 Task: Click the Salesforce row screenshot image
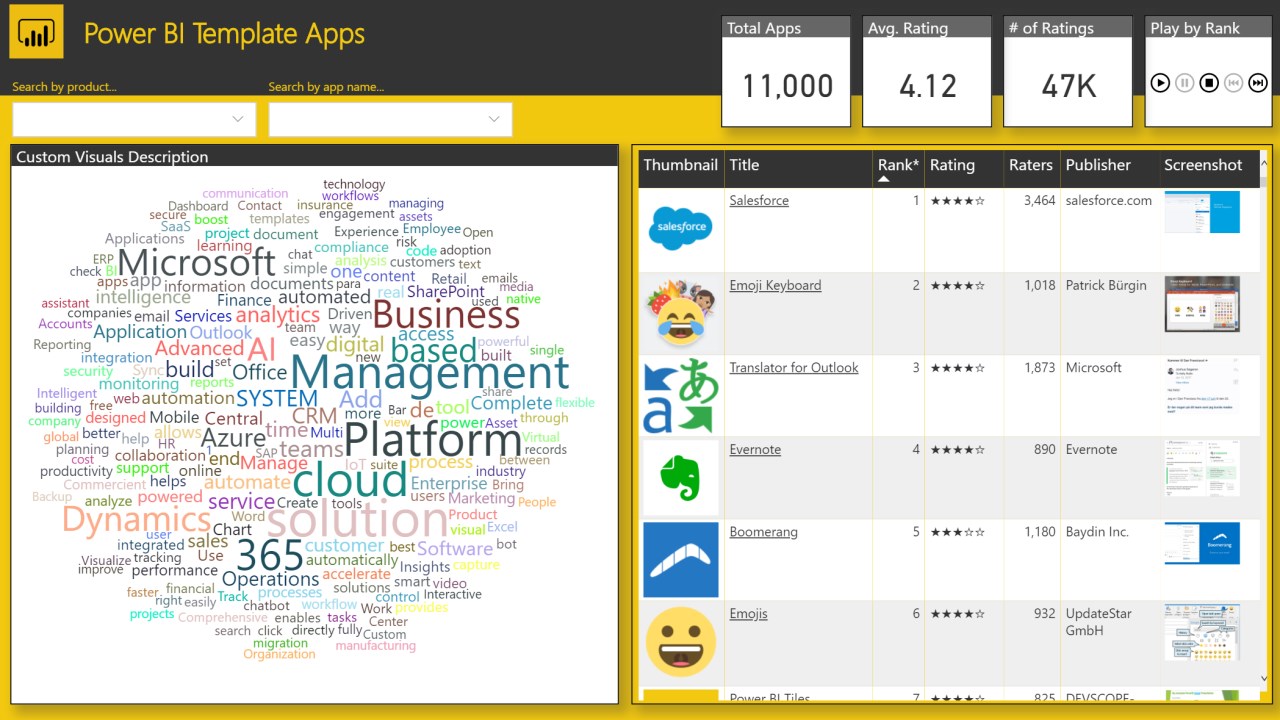[1202, 212]
